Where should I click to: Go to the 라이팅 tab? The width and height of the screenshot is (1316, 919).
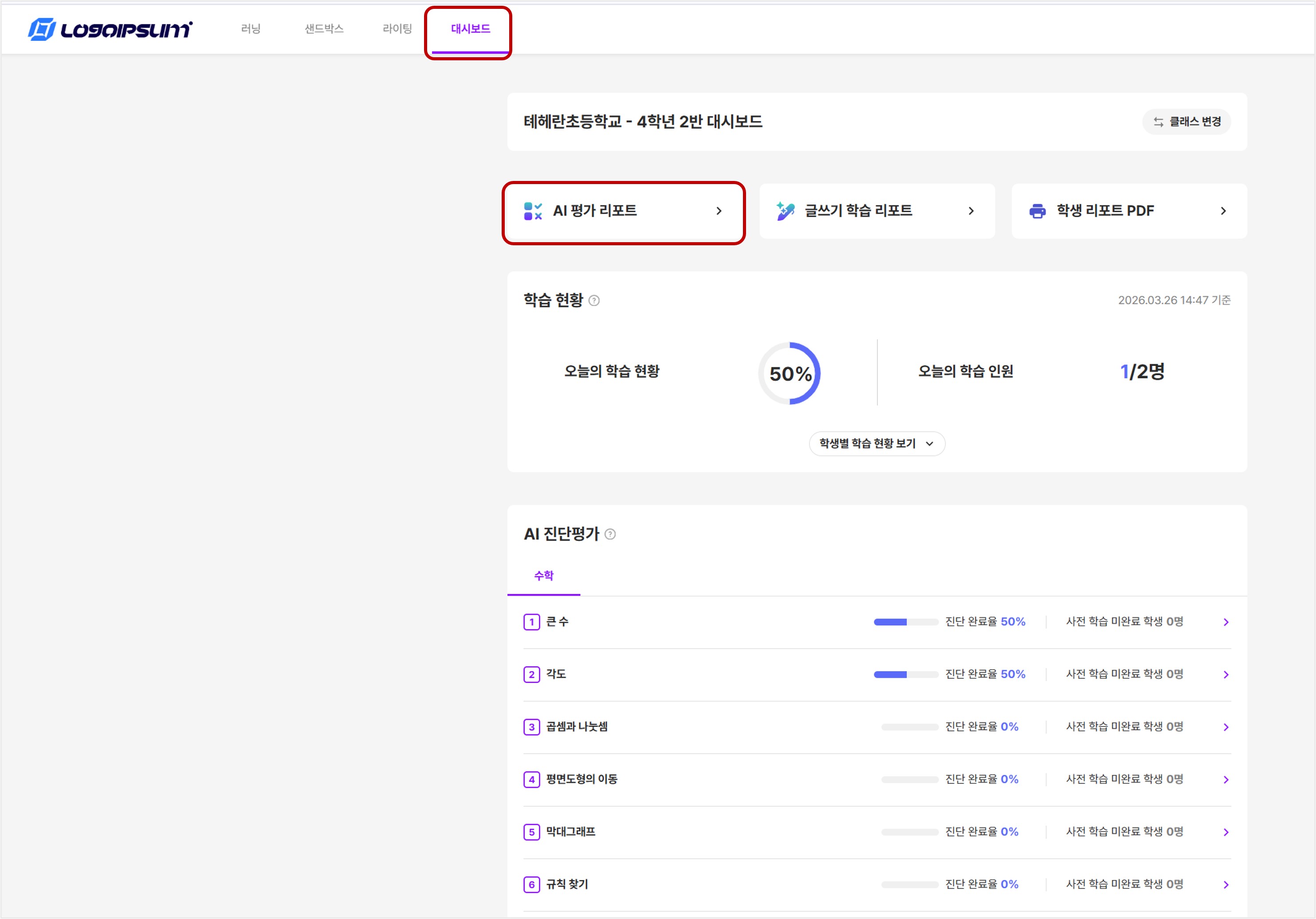click(397, 29)
